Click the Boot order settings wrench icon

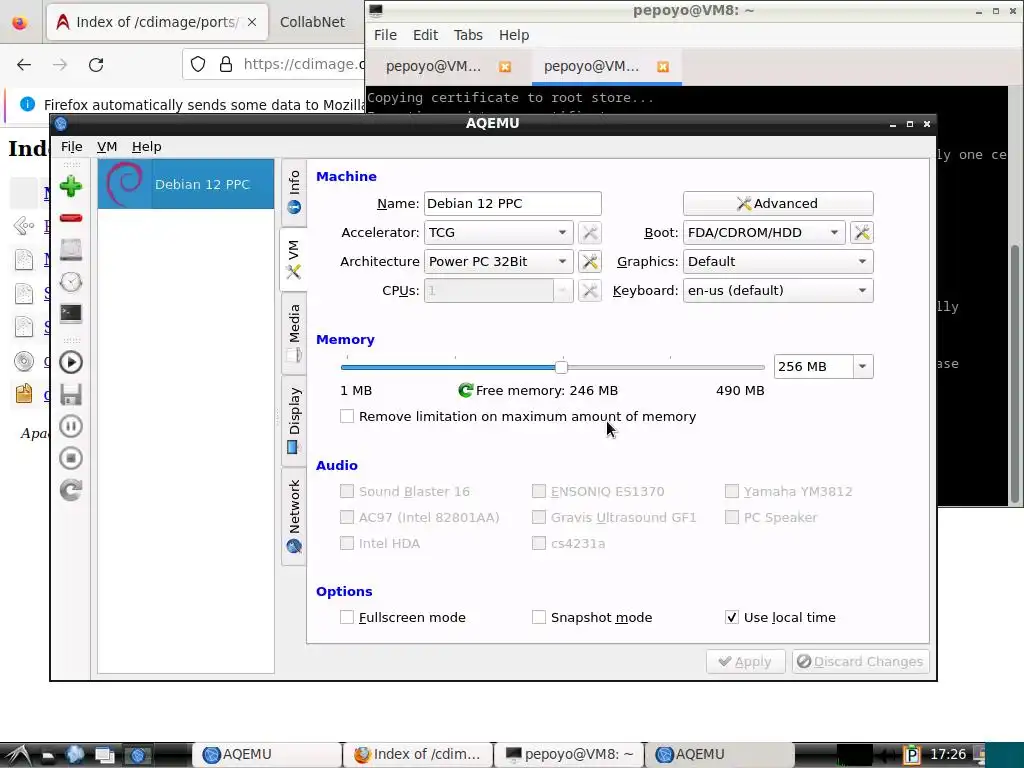click(861, 232)
